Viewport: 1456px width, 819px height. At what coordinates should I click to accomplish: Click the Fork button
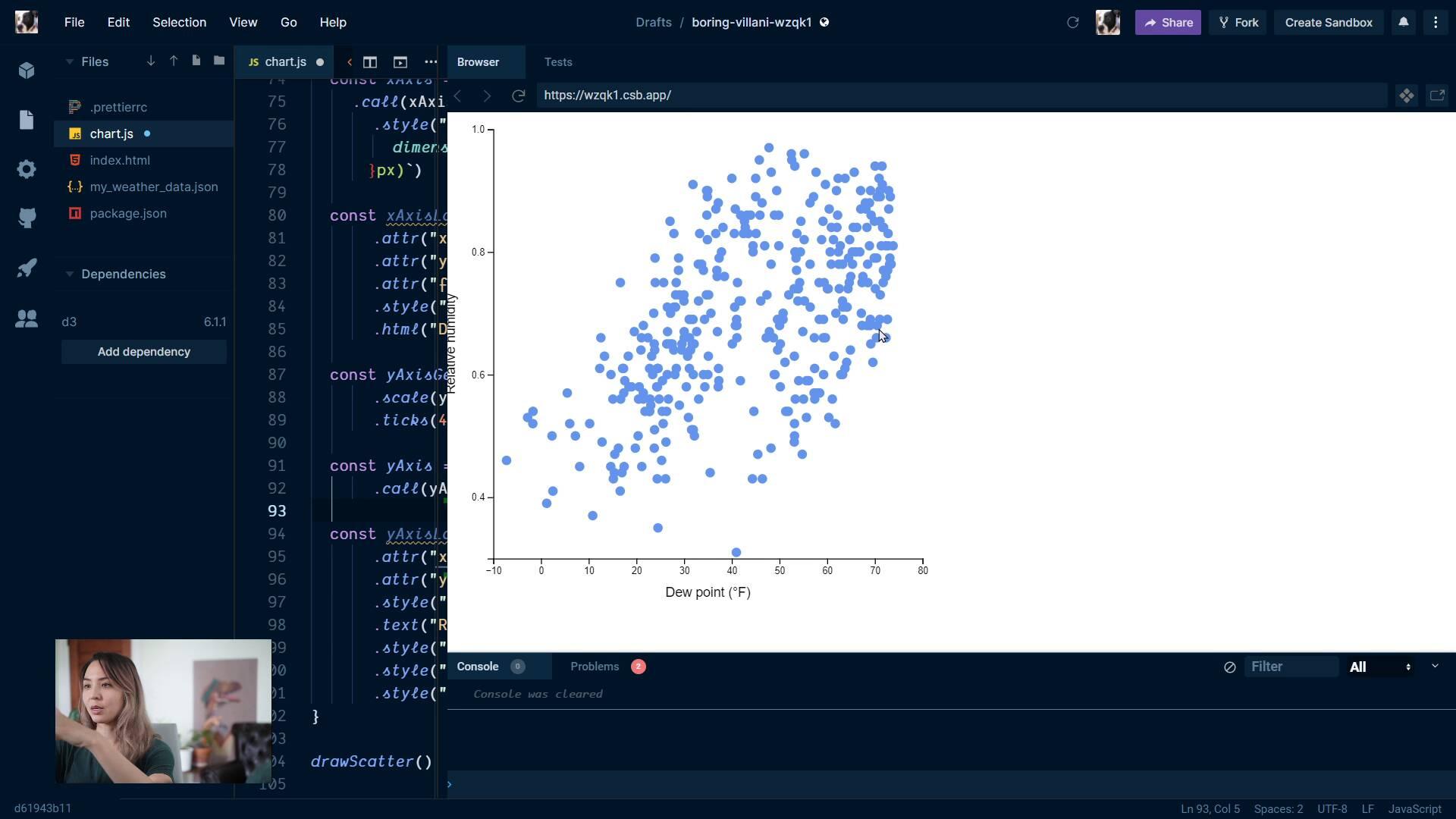[1238, 22]
